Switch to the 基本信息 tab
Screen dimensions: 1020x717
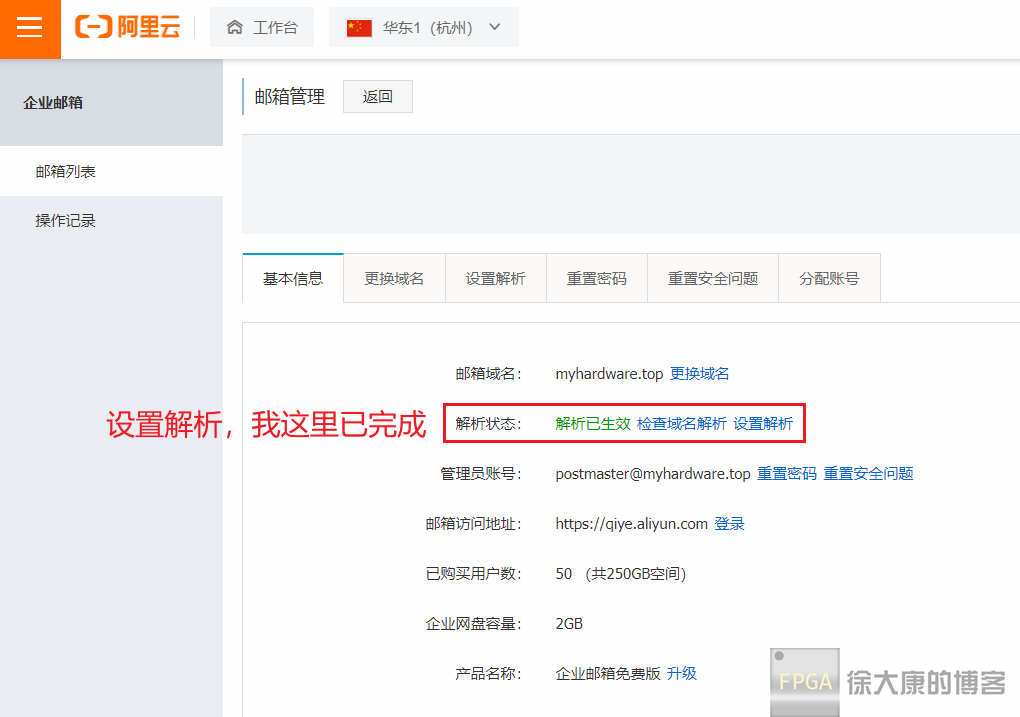pyautogui.click(x=293, y=278)
